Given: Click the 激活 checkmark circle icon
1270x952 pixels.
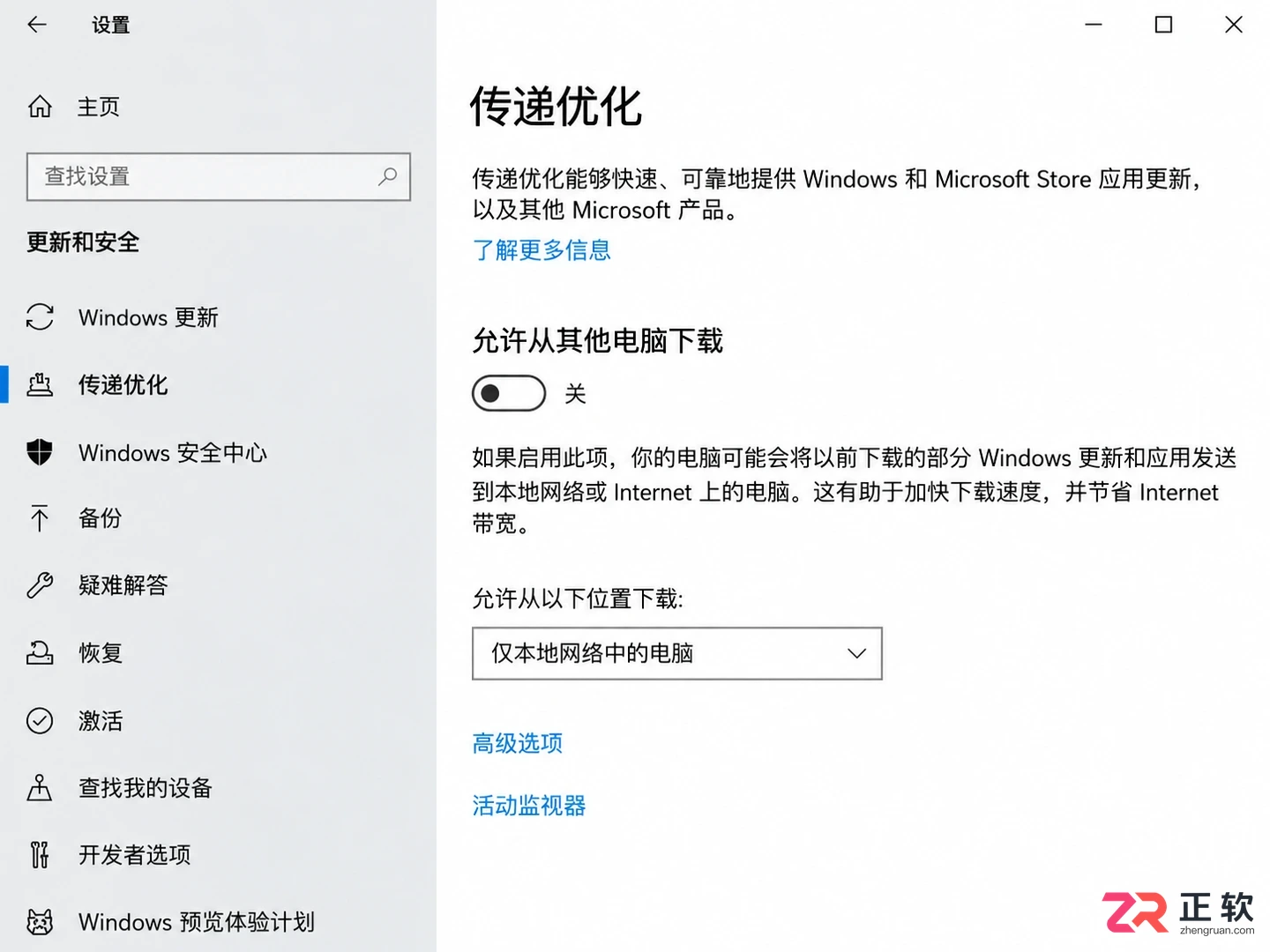Looking at the screenshot, I should pyautogui.click(x=40, y=721).
